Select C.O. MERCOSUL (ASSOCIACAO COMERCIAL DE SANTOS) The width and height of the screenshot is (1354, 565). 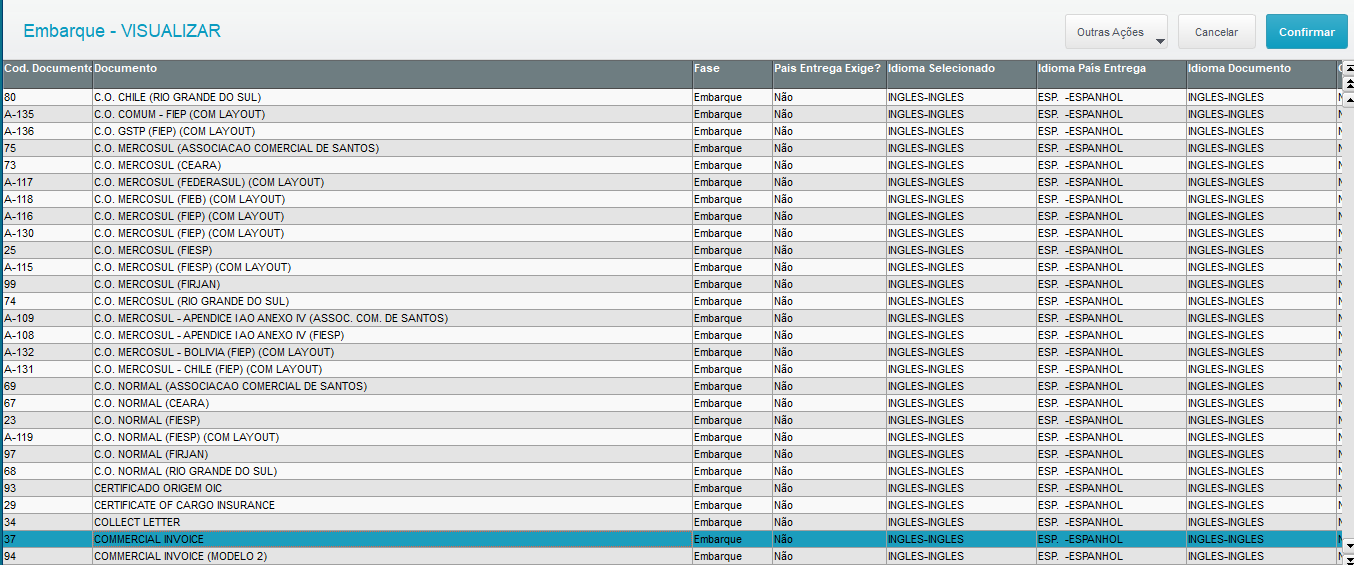pos(670,148)
